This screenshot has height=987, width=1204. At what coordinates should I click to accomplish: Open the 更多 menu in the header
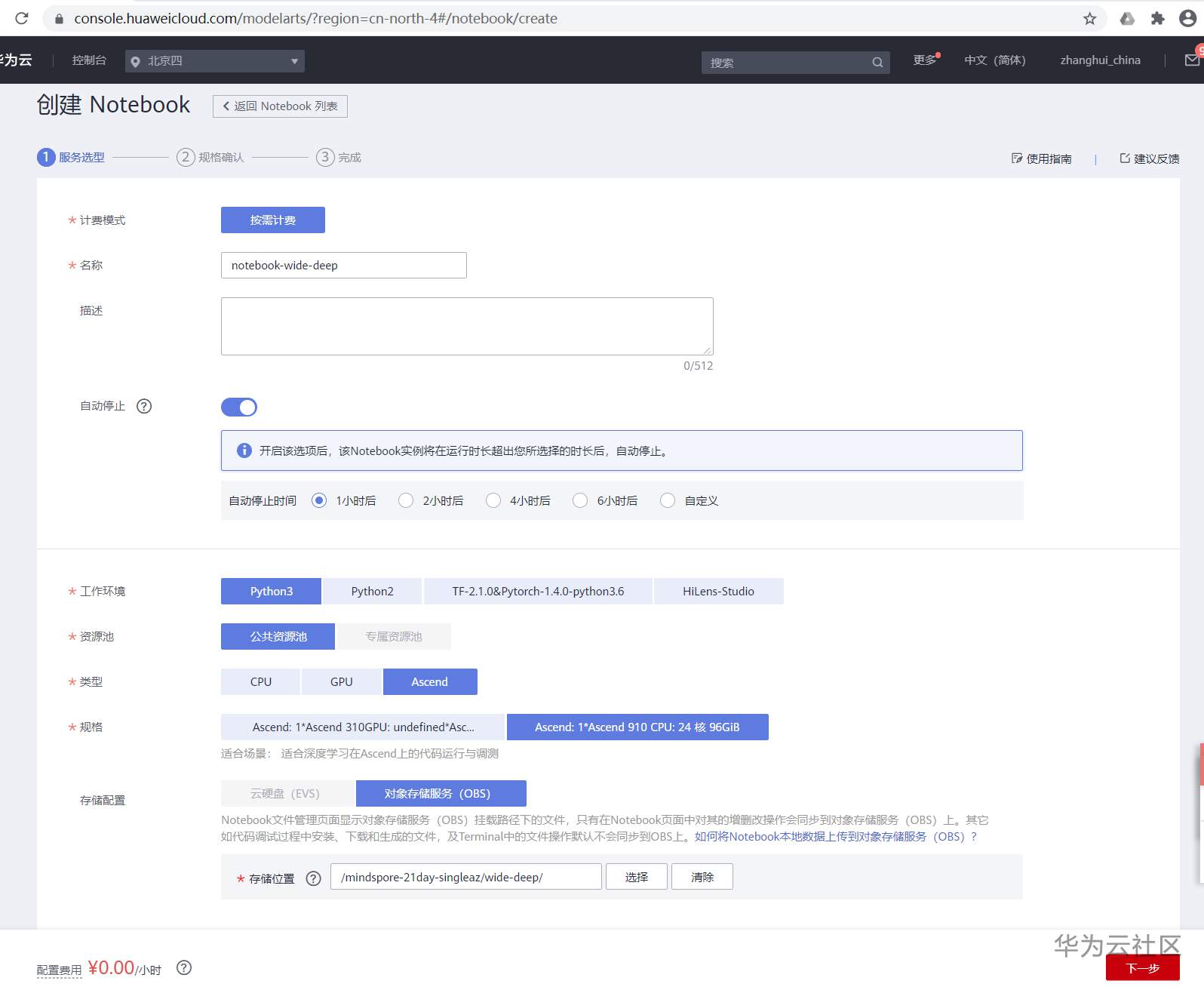point(926,60)
